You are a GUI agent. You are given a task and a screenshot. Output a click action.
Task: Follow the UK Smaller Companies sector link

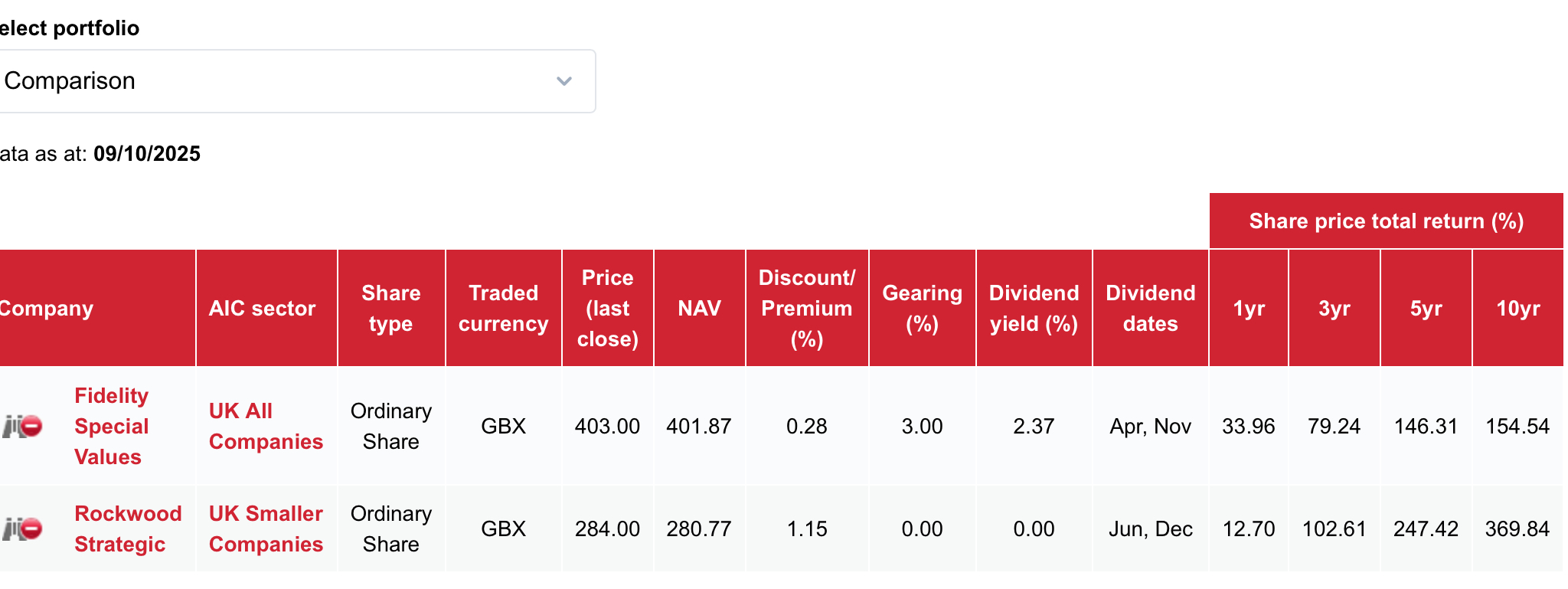[x=266, y=528]
